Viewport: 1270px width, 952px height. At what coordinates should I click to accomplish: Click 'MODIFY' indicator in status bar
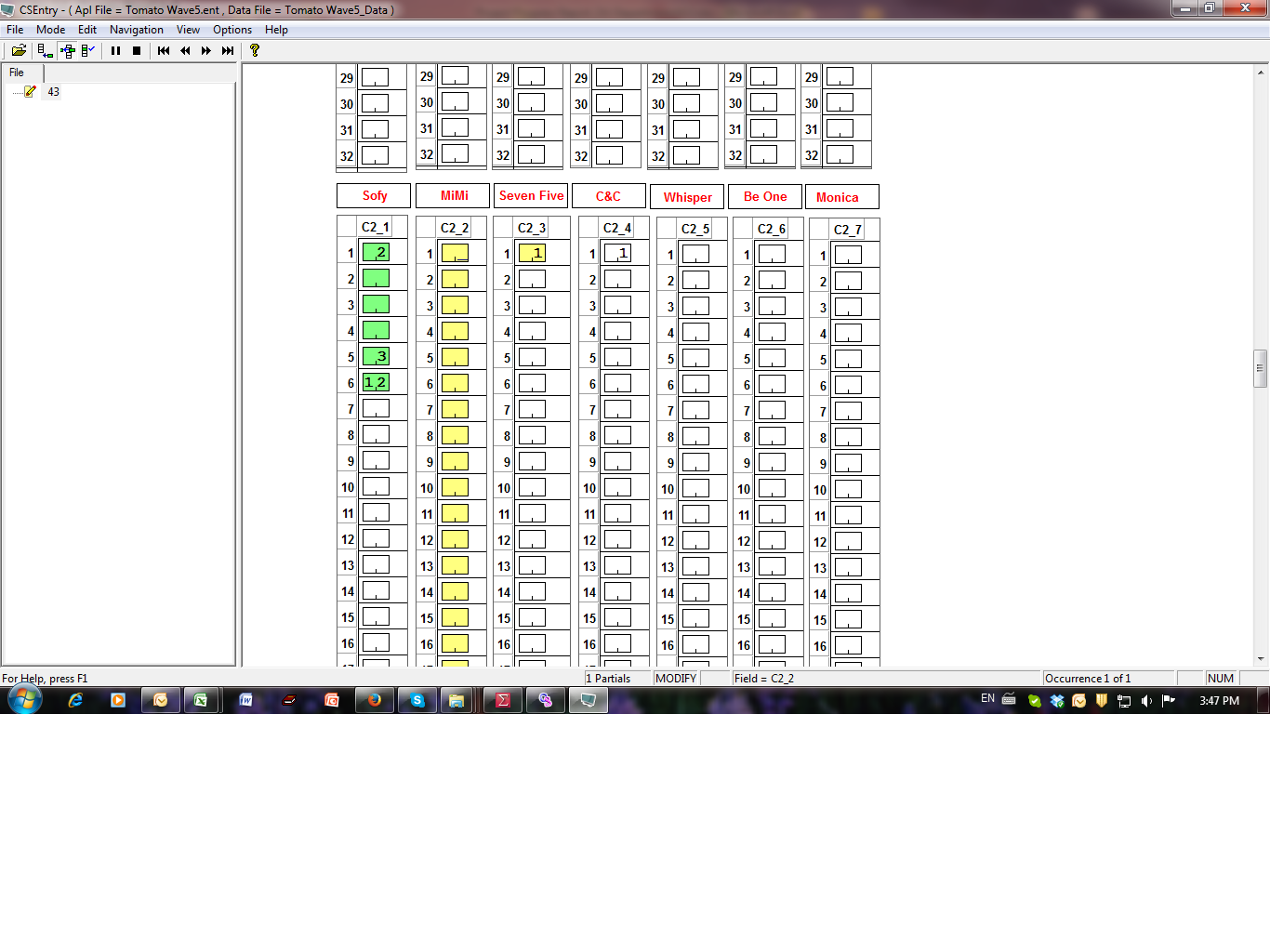[x=676, y=679]
